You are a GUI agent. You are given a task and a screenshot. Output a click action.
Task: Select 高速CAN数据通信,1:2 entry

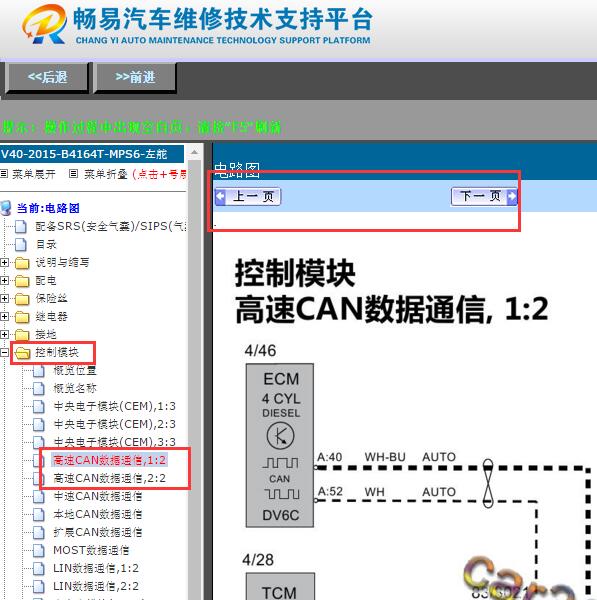pos(109,460)
